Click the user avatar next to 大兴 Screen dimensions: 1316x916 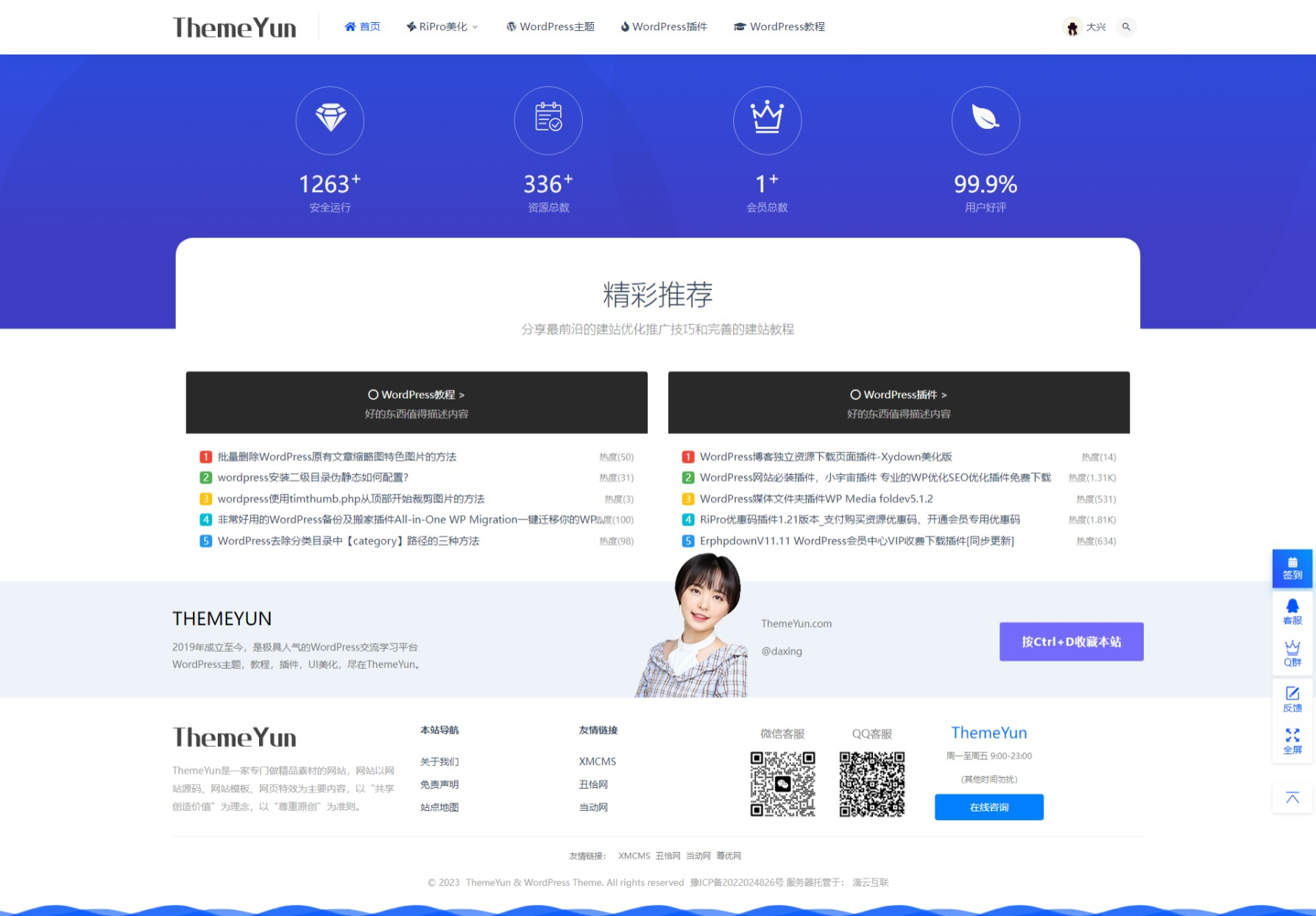[1072, 27]
